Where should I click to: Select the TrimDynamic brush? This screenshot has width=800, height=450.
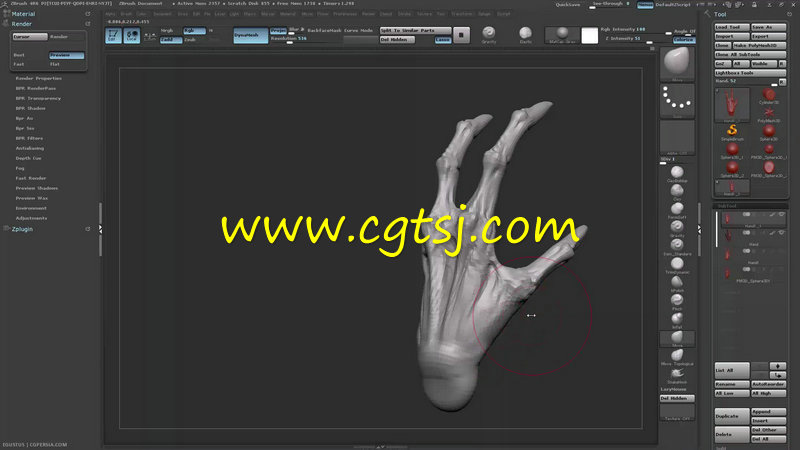point(677,265)
